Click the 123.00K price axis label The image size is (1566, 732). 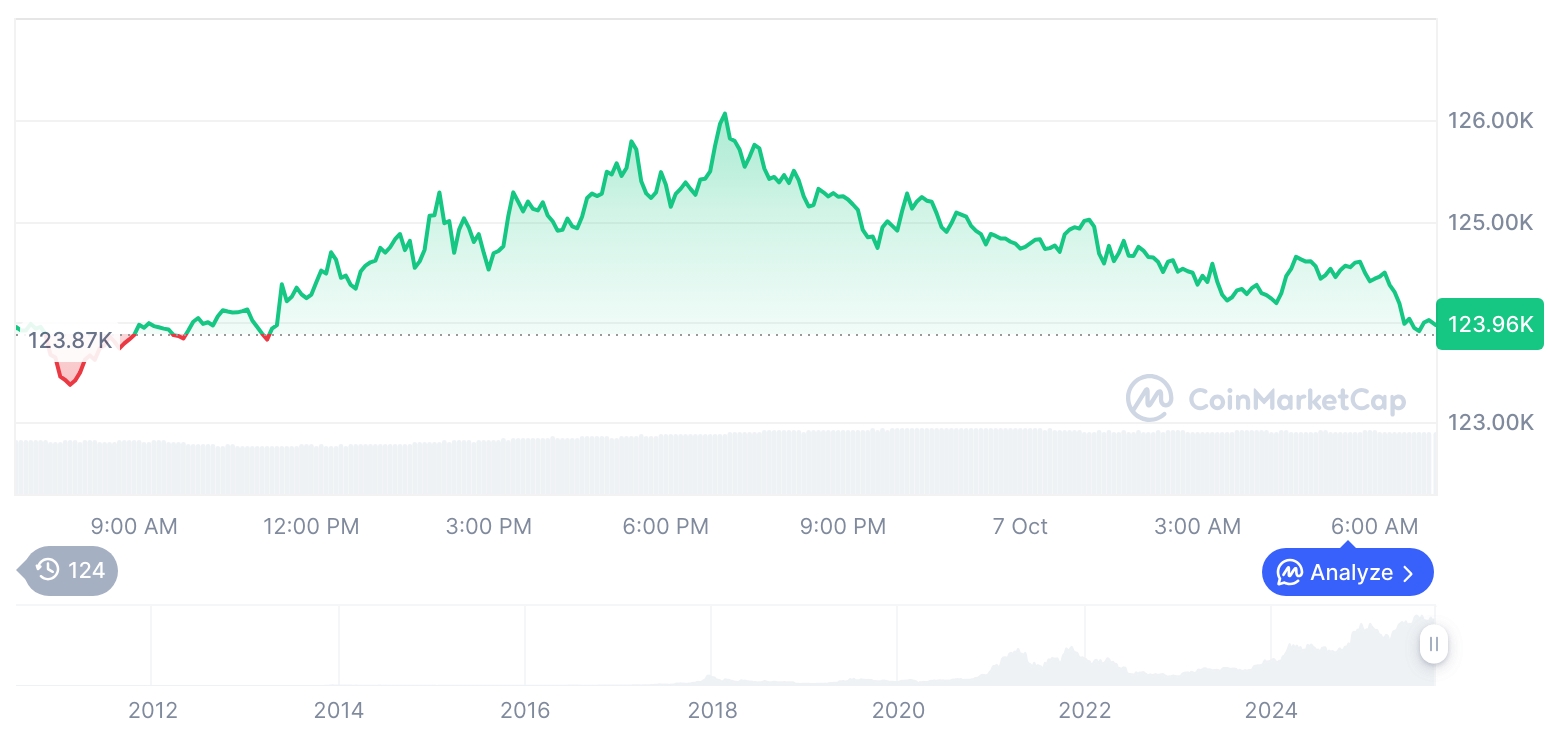(1490, 423)
